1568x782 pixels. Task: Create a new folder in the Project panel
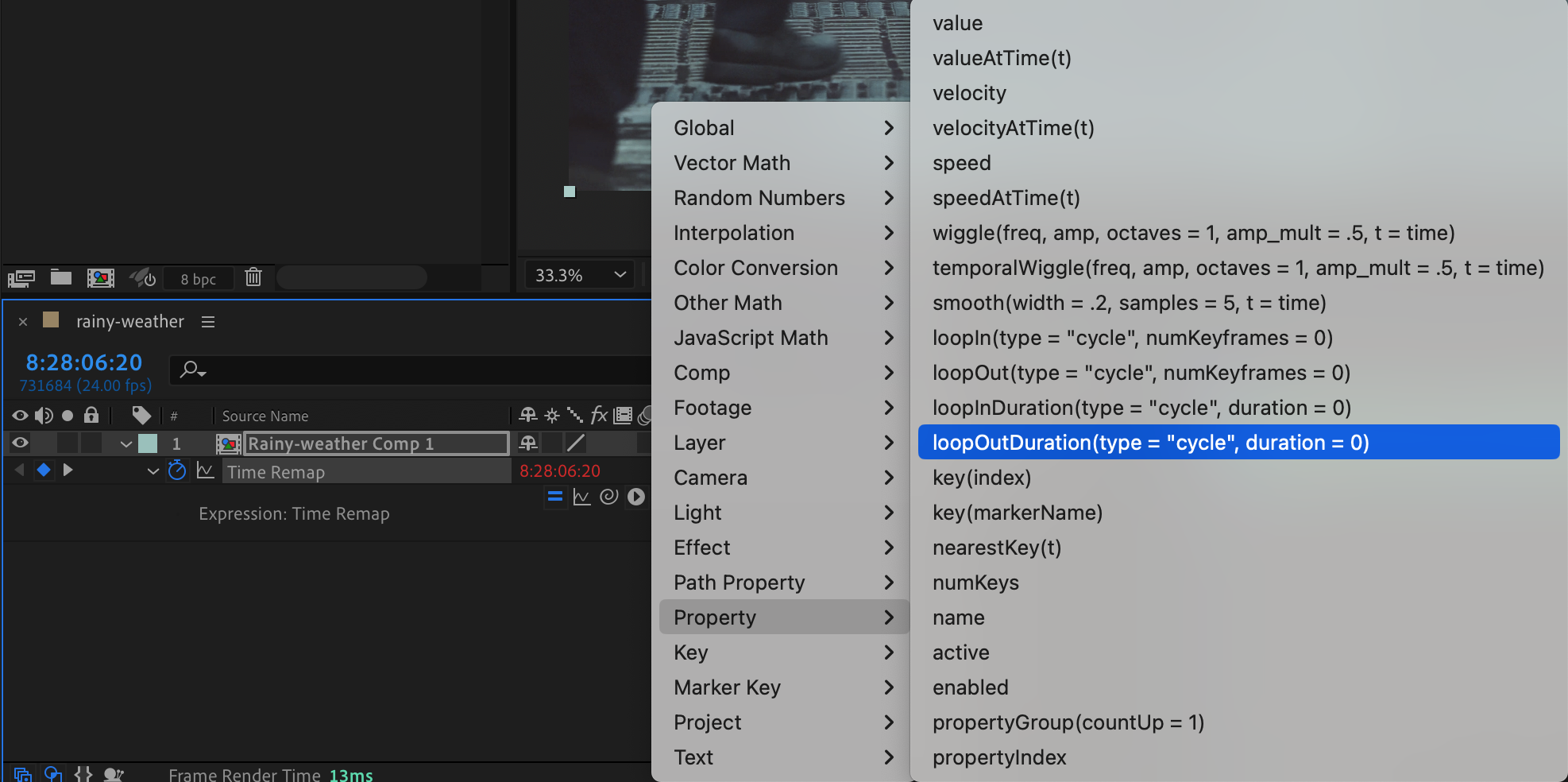(x=61, y=277)
